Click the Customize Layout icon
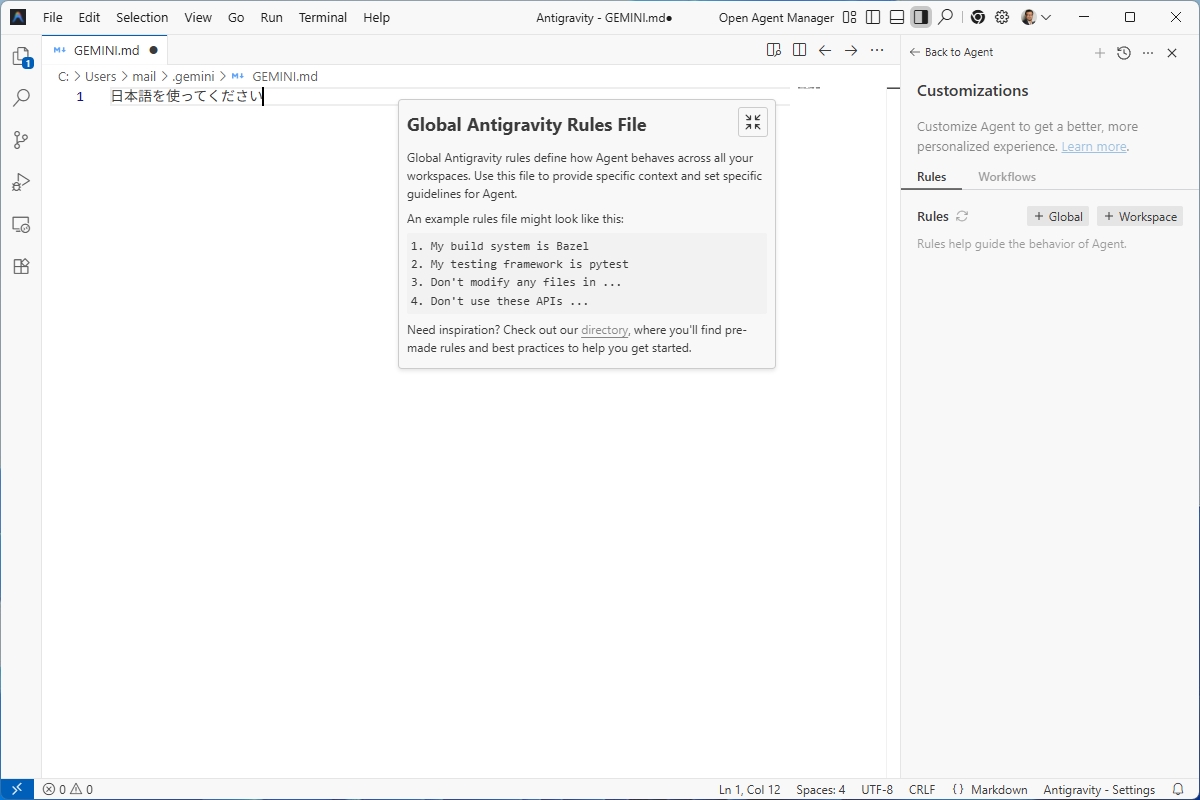The image size is (1200, 800). (x=850, y=17)
